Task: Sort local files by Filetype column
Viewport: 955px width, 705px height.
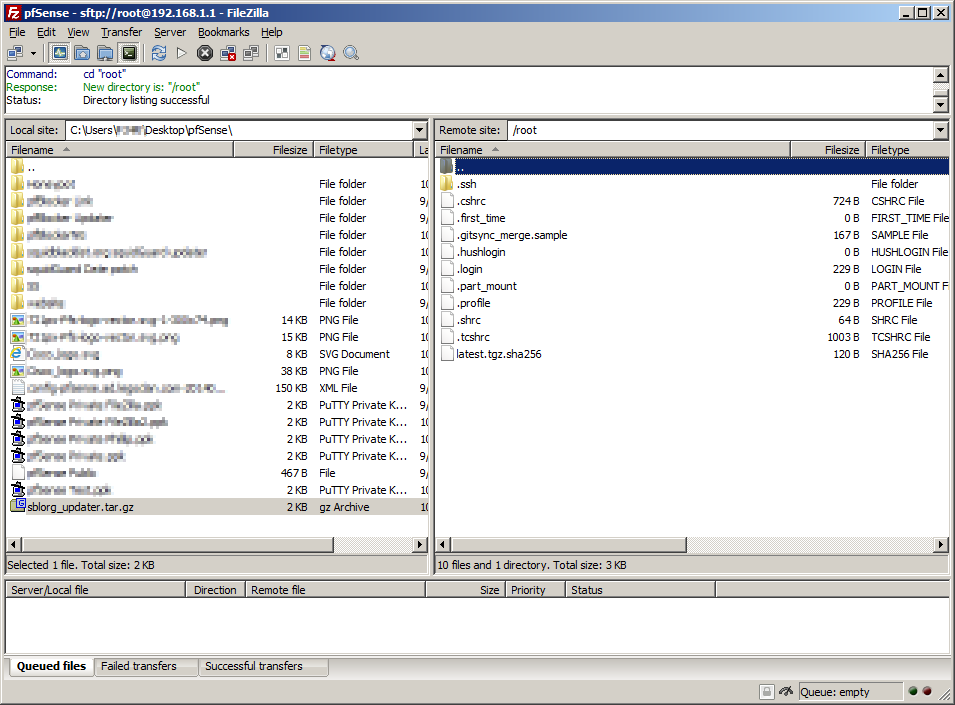Action: click(x=363, y=150)
